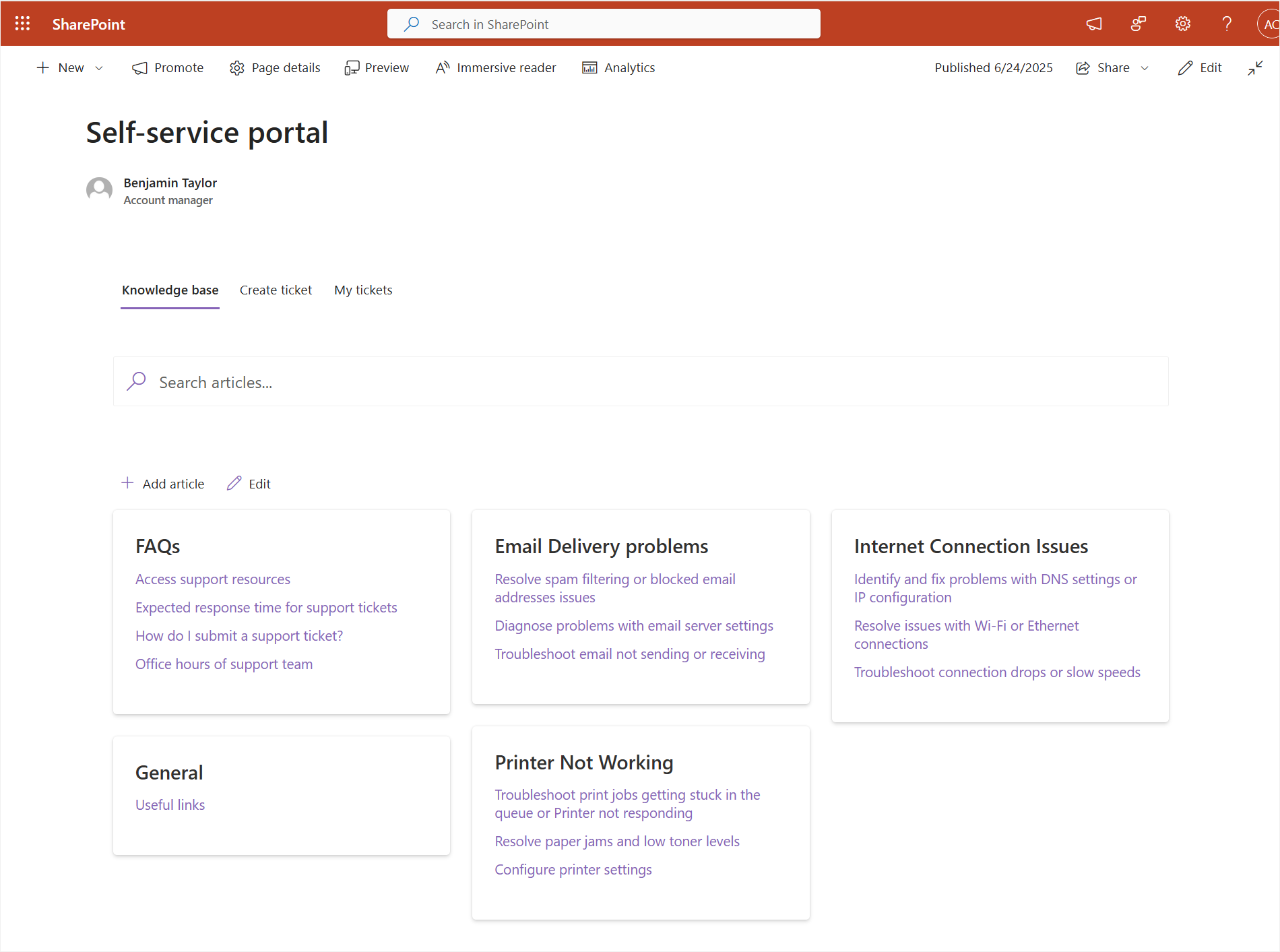The width and height of the screenshot is (1280, 952).
Task: Open Troubleshoot connection drops or slow speeds
Action: click(997, 672)
